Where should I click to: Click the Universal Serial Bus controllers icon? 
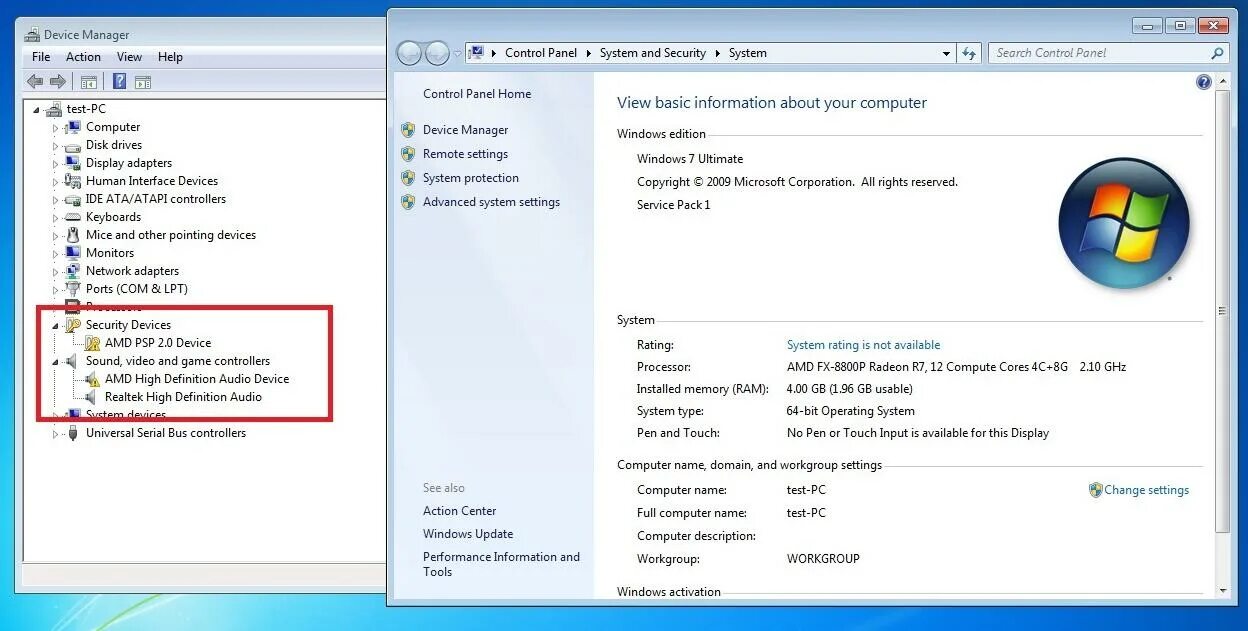pyautogui.click(x=72, y=433)
